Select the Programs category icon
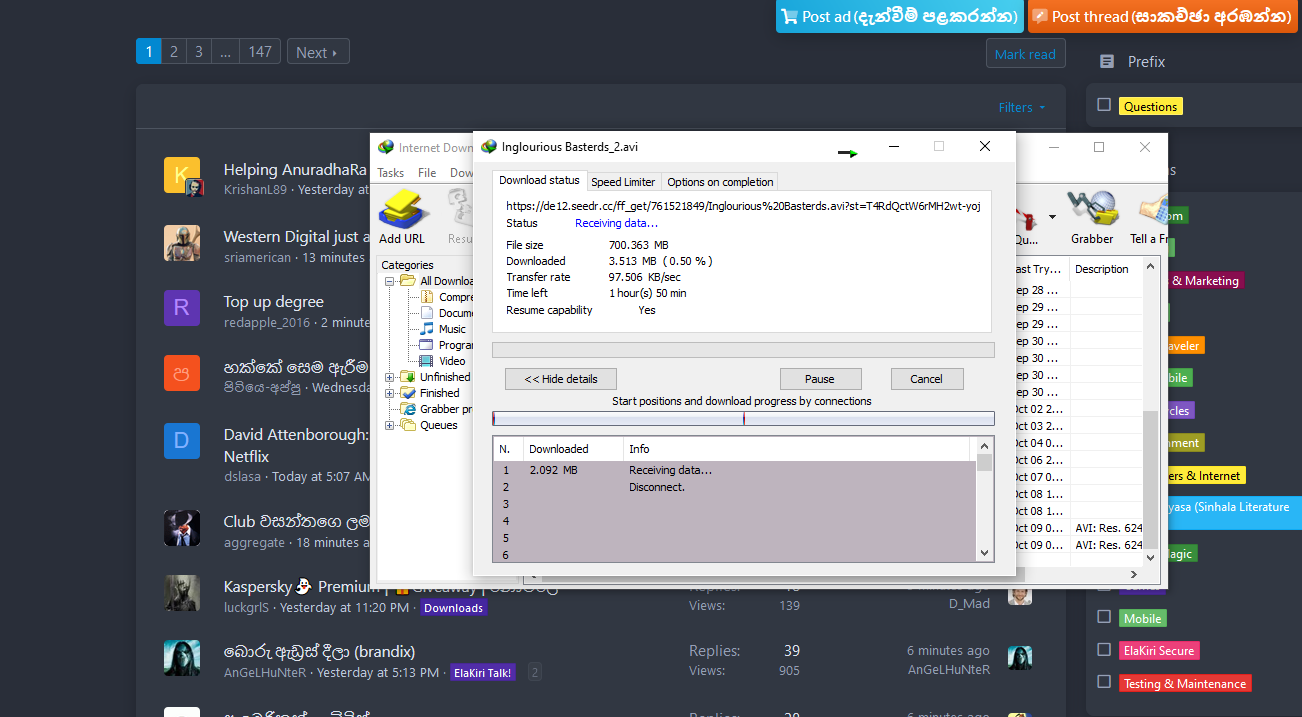The width and height of the screenshot is (1302, 717). [x=428, y=345]
